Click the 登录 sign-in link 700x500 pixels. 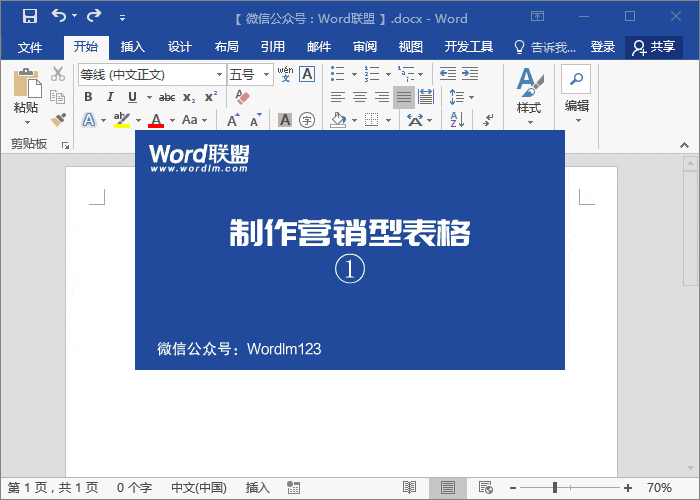[x=603, y=47]
